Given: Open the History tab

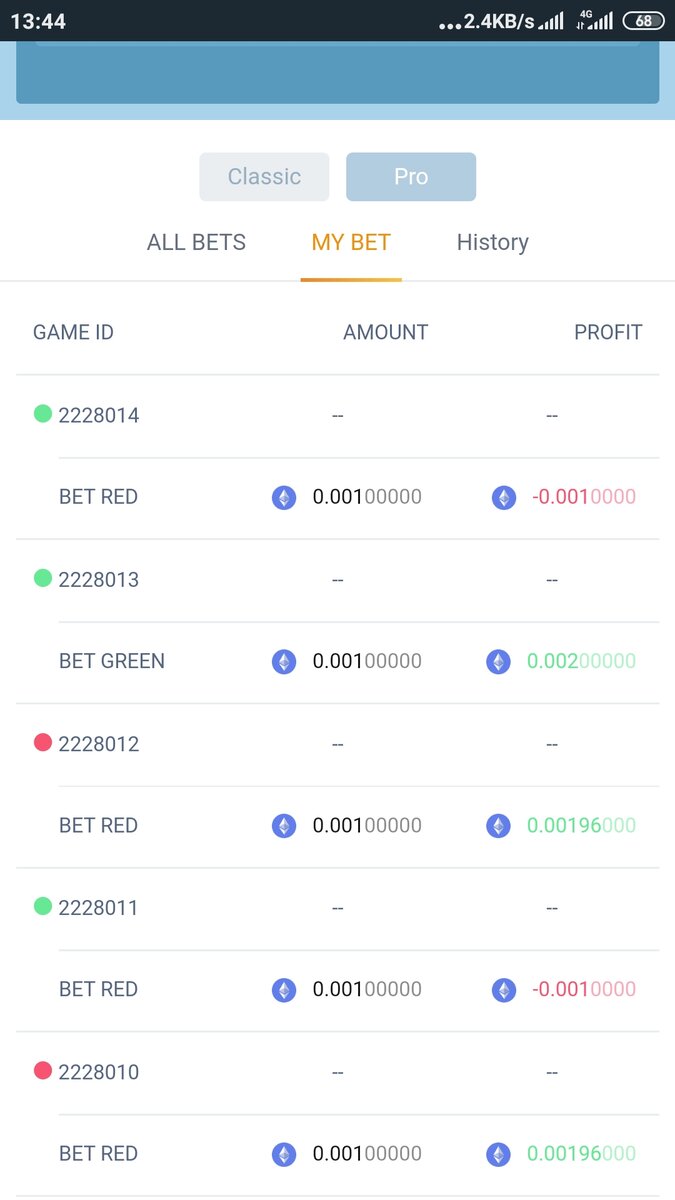Looking at the screenshot, I should click(x=492, y=242).
